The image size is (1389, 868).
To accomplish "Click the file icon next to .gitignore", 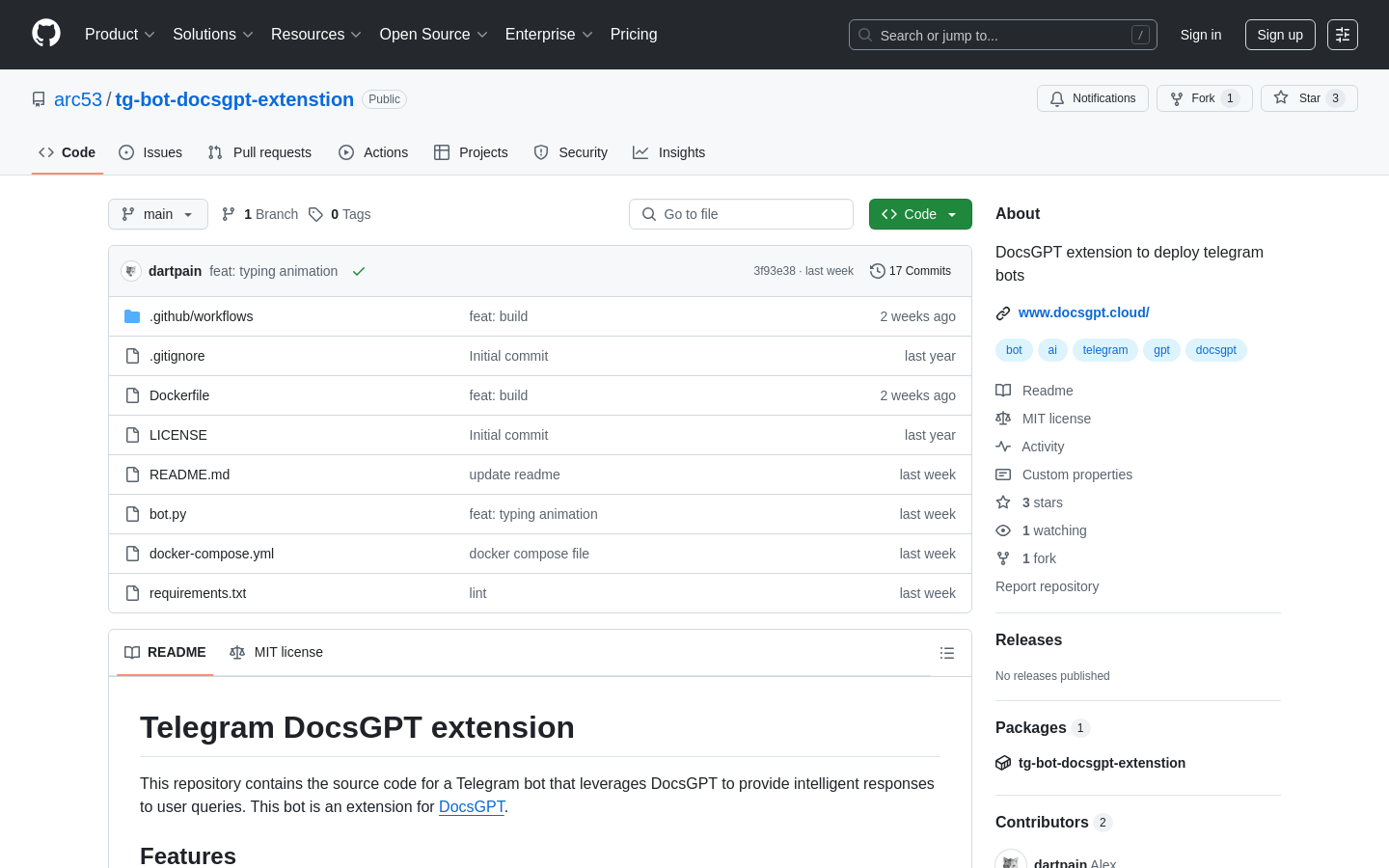I will 132,356.
